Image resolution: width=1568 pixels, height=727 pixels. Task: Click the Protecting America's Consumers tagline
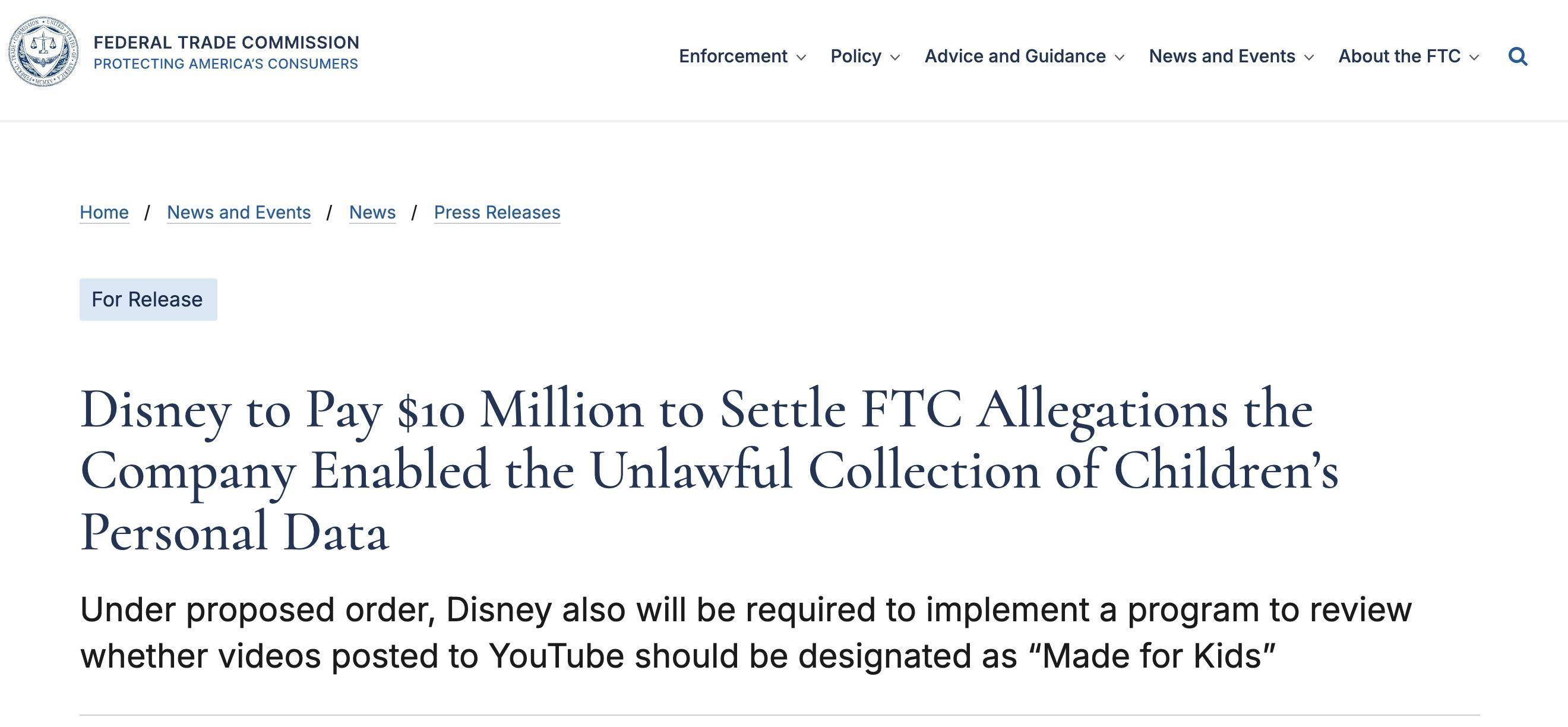[x=226, y=64]
